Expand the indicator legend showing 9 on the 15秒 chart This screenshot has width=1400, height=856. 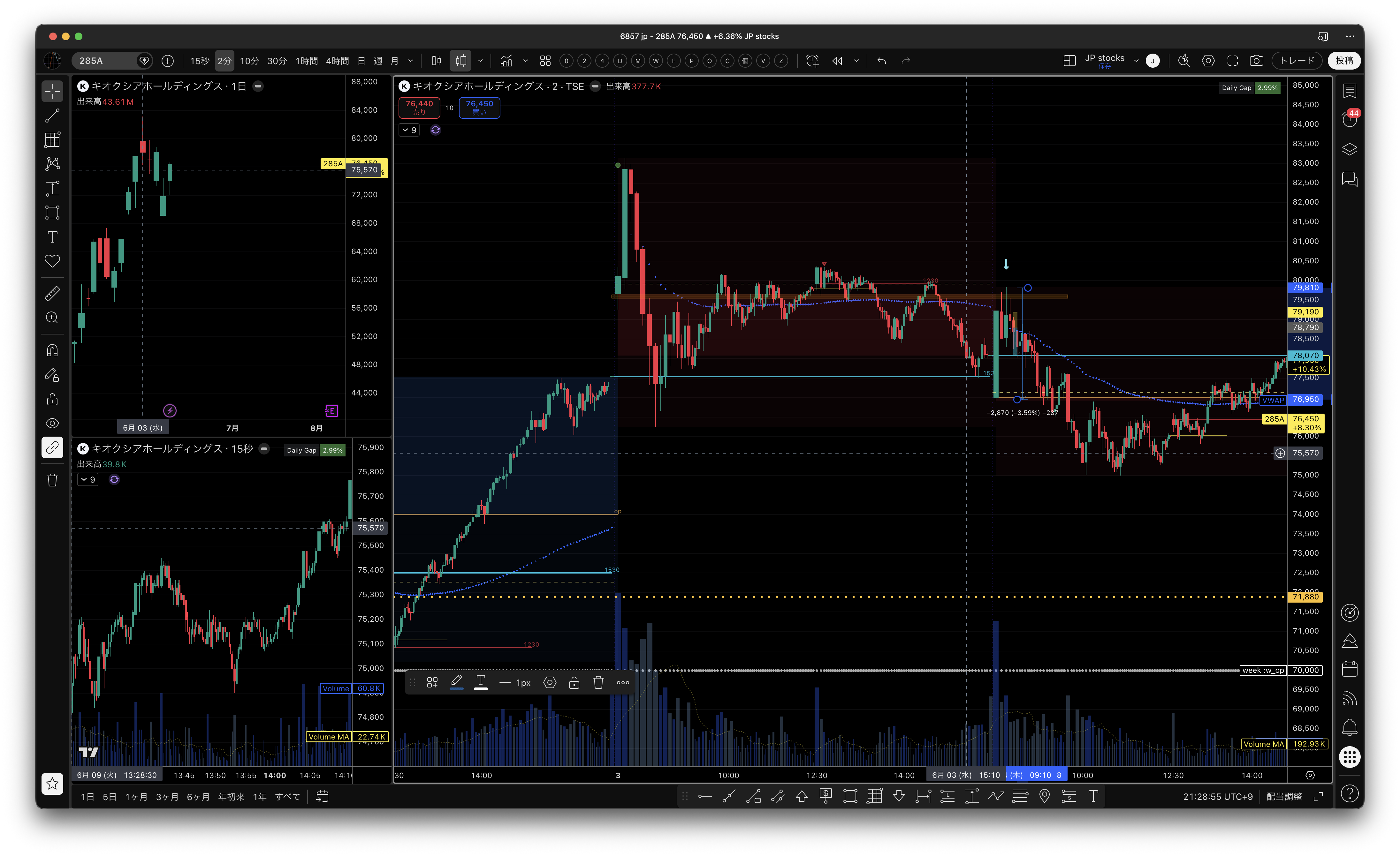(88, 479)
